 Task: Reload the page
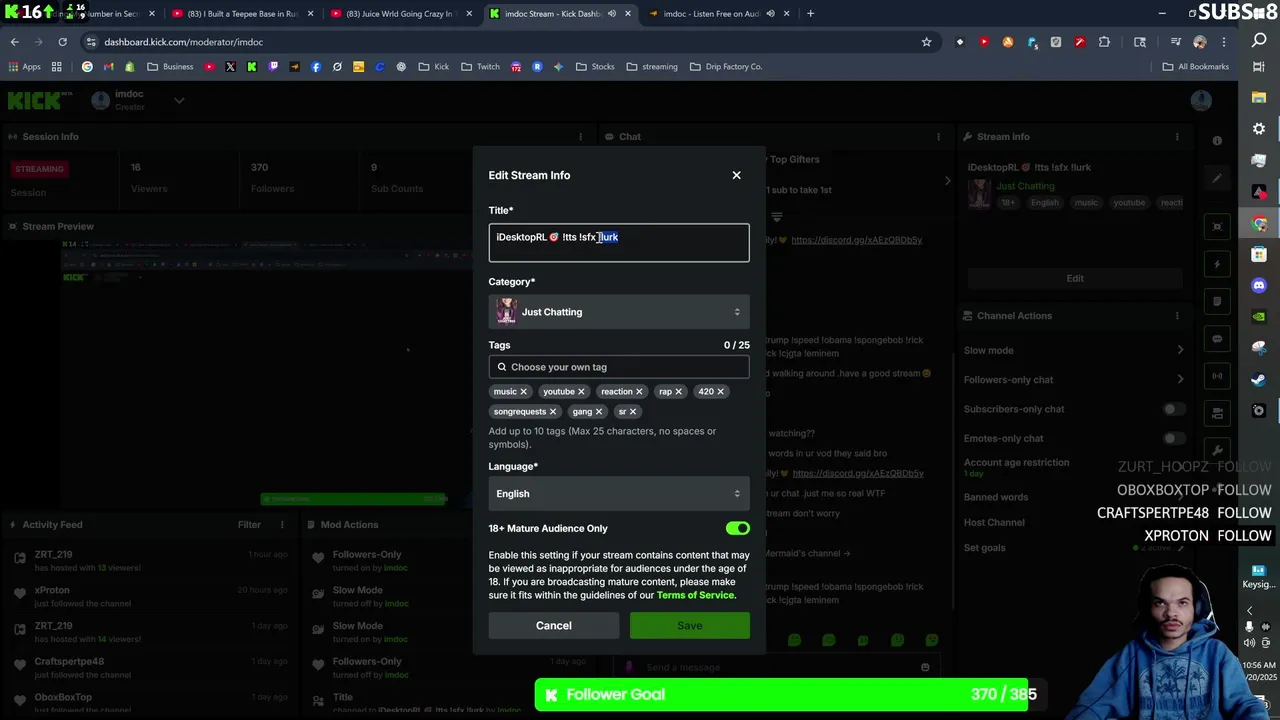point(62,42)
